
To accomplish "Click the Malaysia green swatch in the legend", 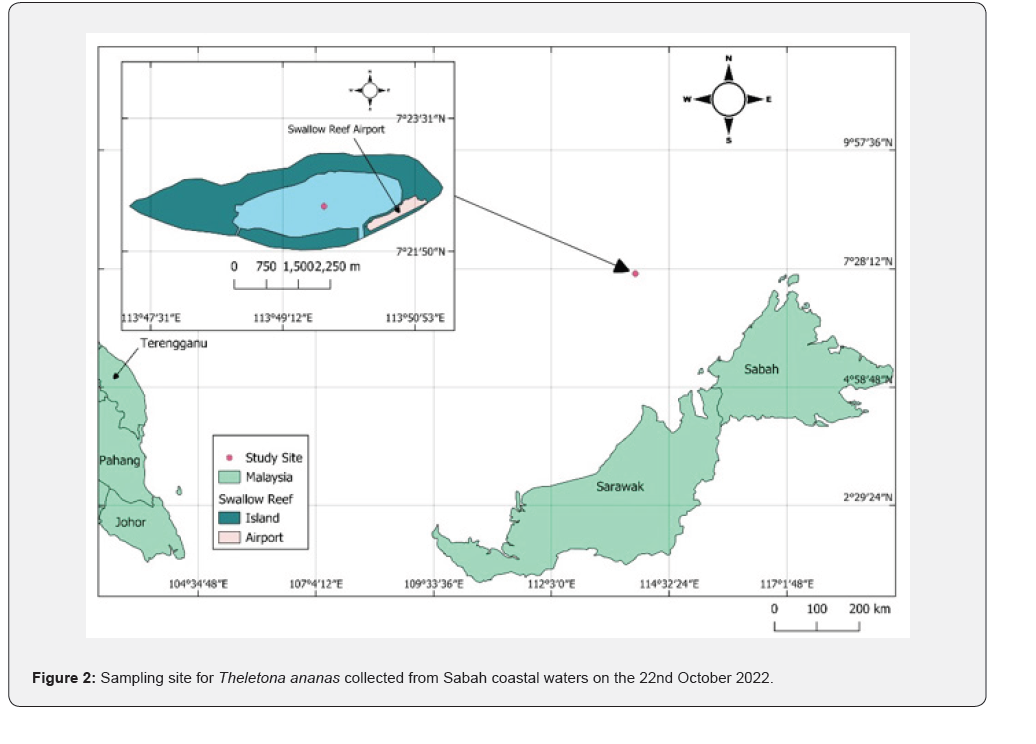I will pyautogui.click(x=230, y=478).
